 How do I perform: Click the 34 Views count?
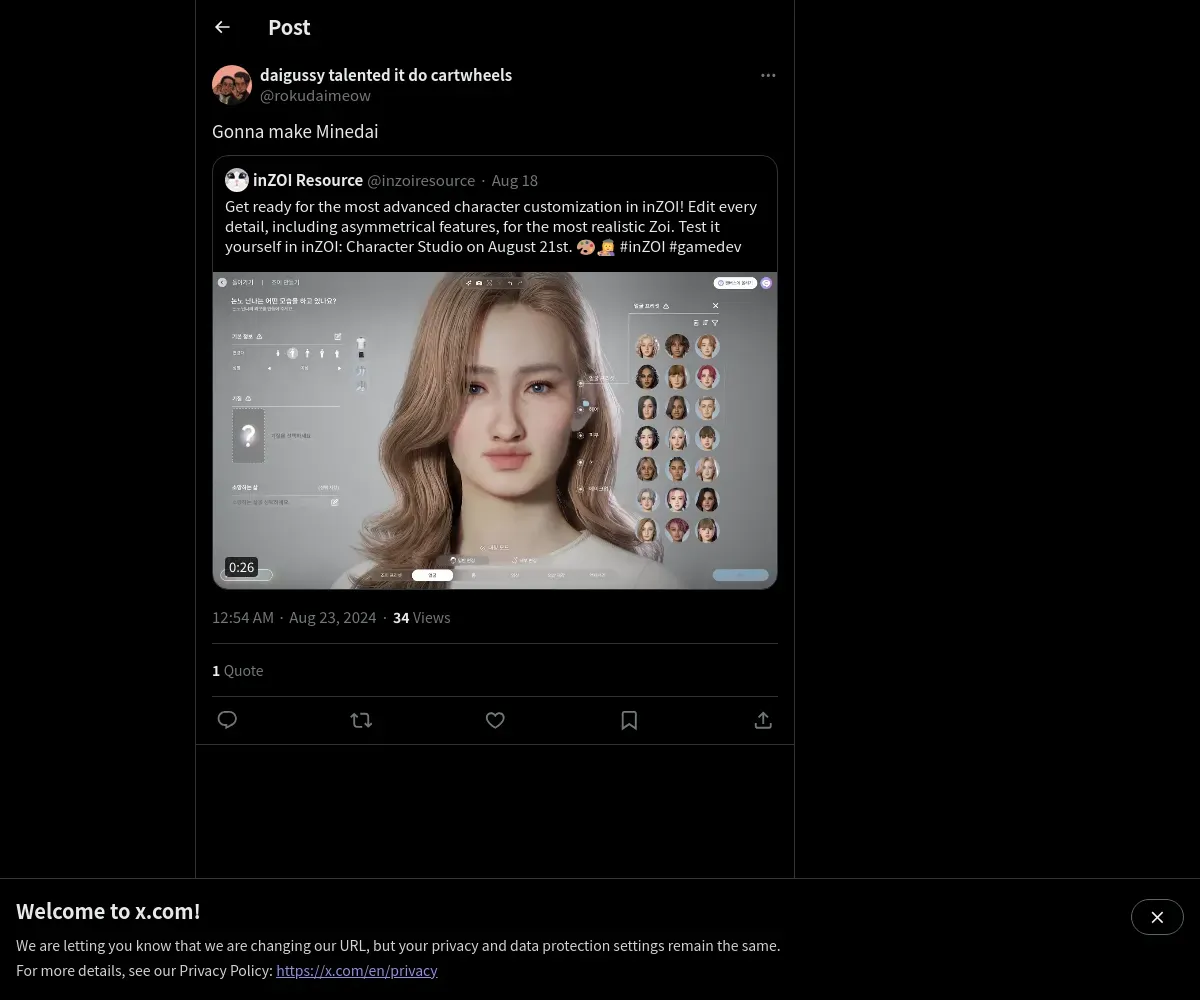click(x=422, y=618)
